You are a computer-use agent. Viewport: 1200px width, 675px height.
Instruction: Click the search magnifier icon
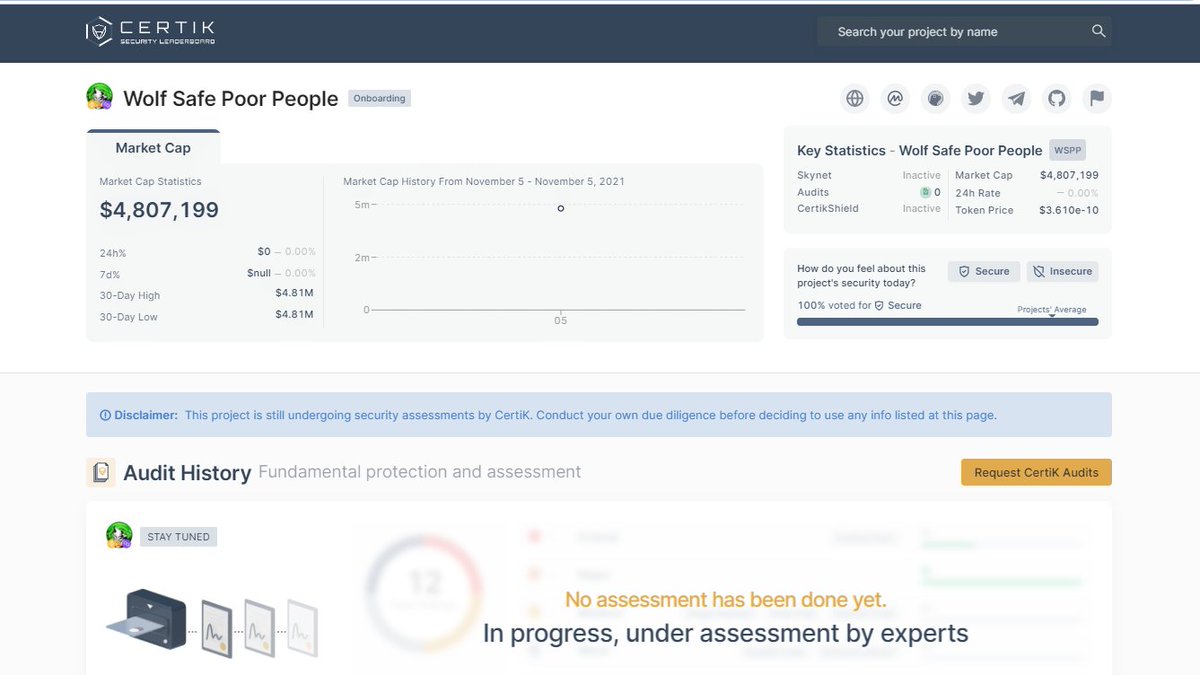click(1098, 31)
